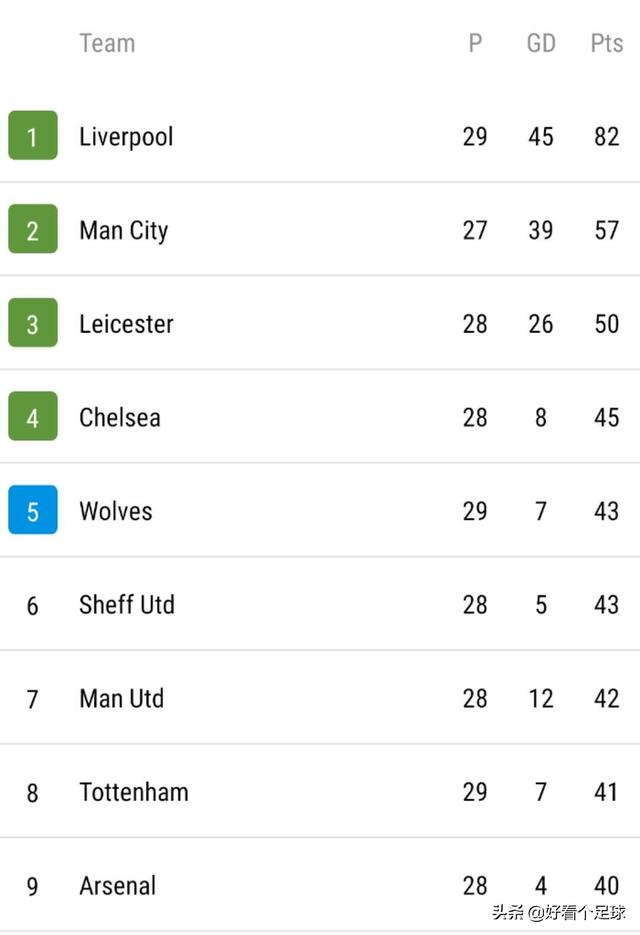Screen dimensions: 640x935
Task: Click the blue position 5 badge
Action: (33, 510)
